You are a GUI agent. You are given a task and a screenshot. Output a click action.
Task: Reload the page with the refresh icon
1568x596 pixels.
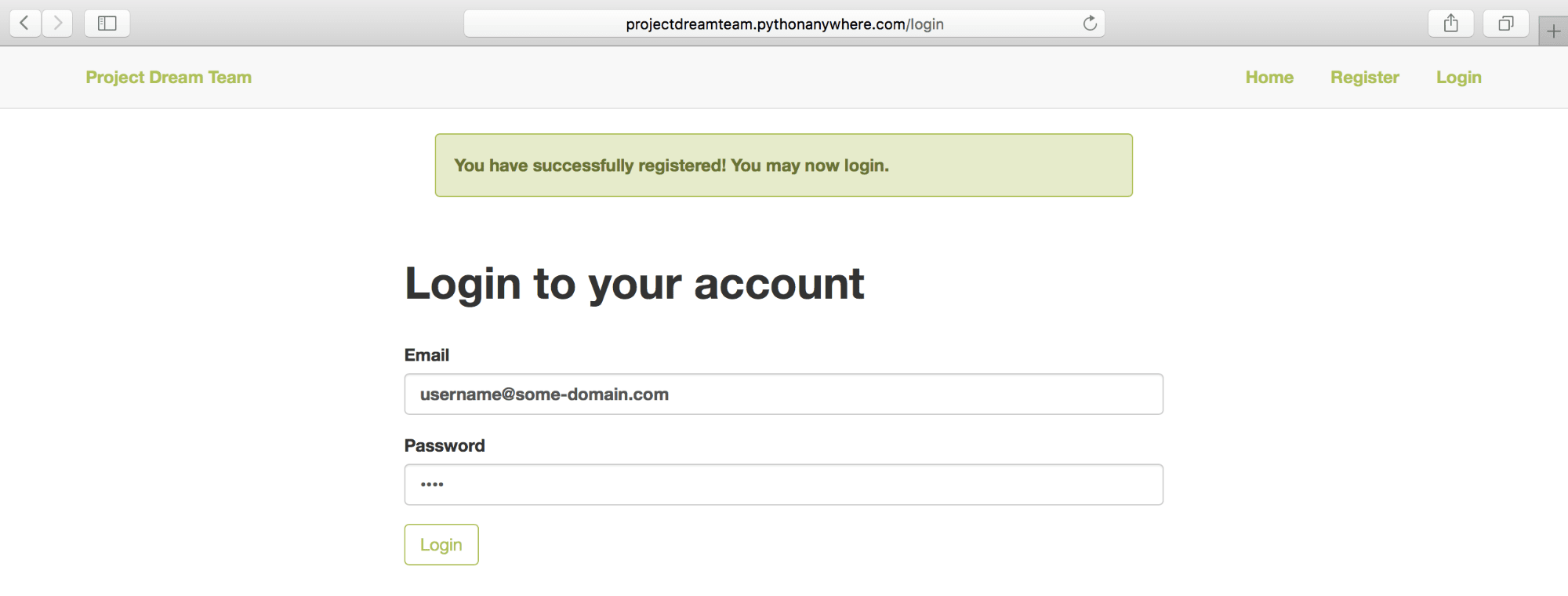click(x=1090, y=24)
